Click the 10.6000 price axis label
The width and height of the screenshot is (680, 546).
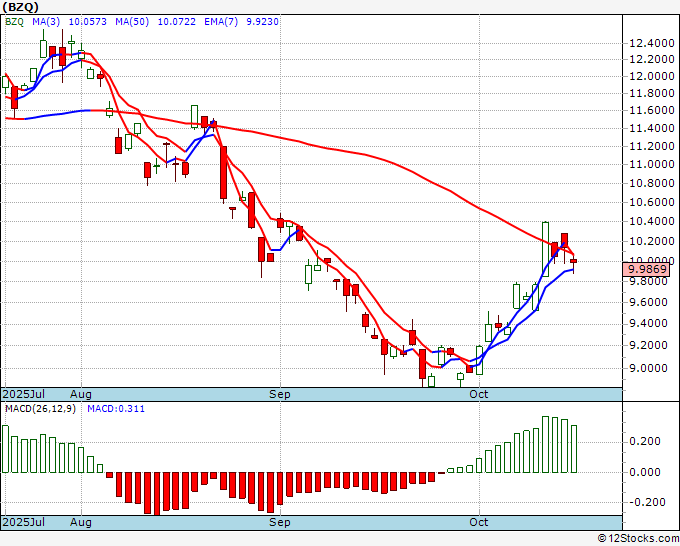(x=652, y=202)
